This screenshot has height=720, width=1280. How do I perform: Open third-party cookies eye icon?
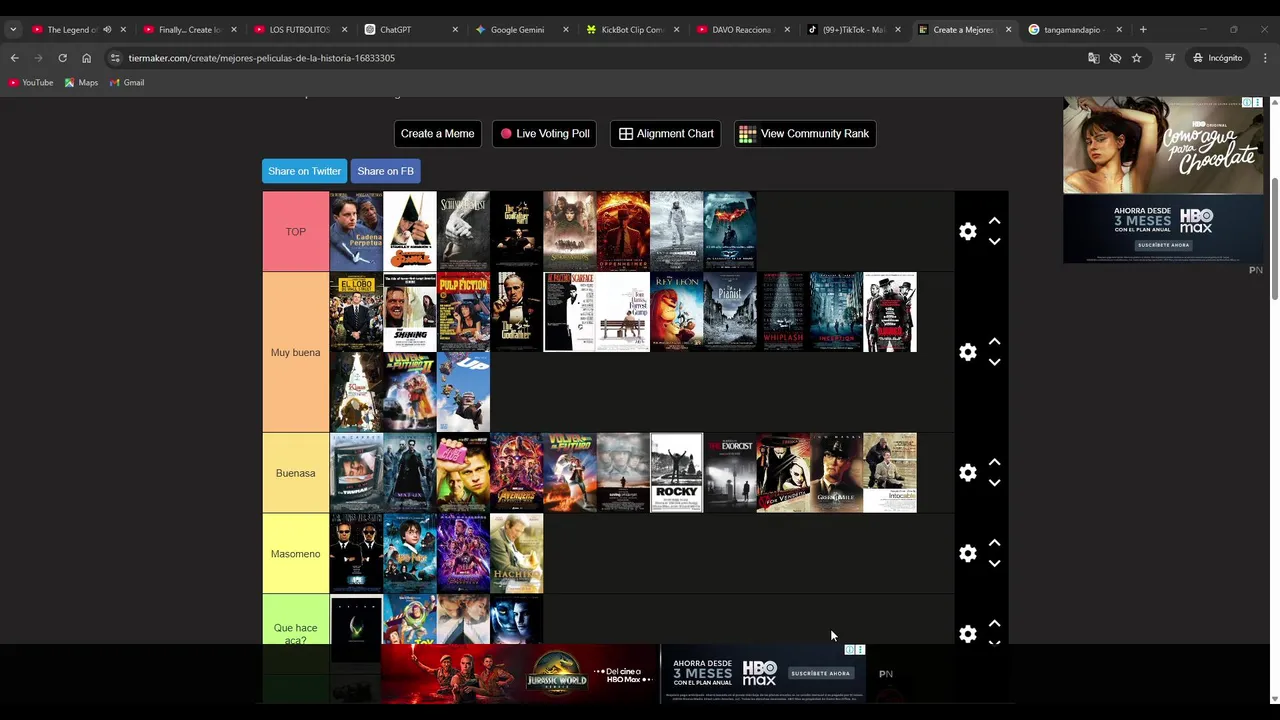click(1115, 58)
